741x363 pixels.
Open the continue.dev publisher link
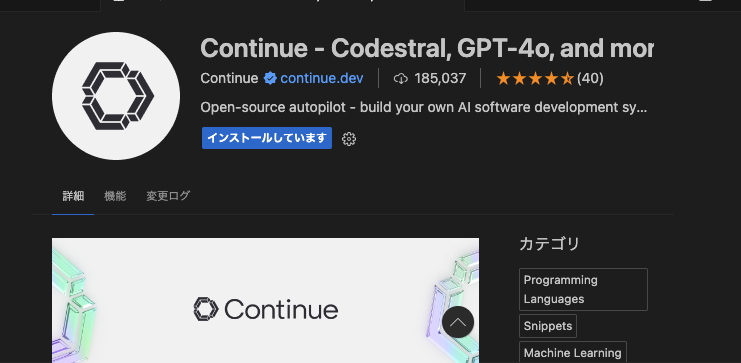322,78
